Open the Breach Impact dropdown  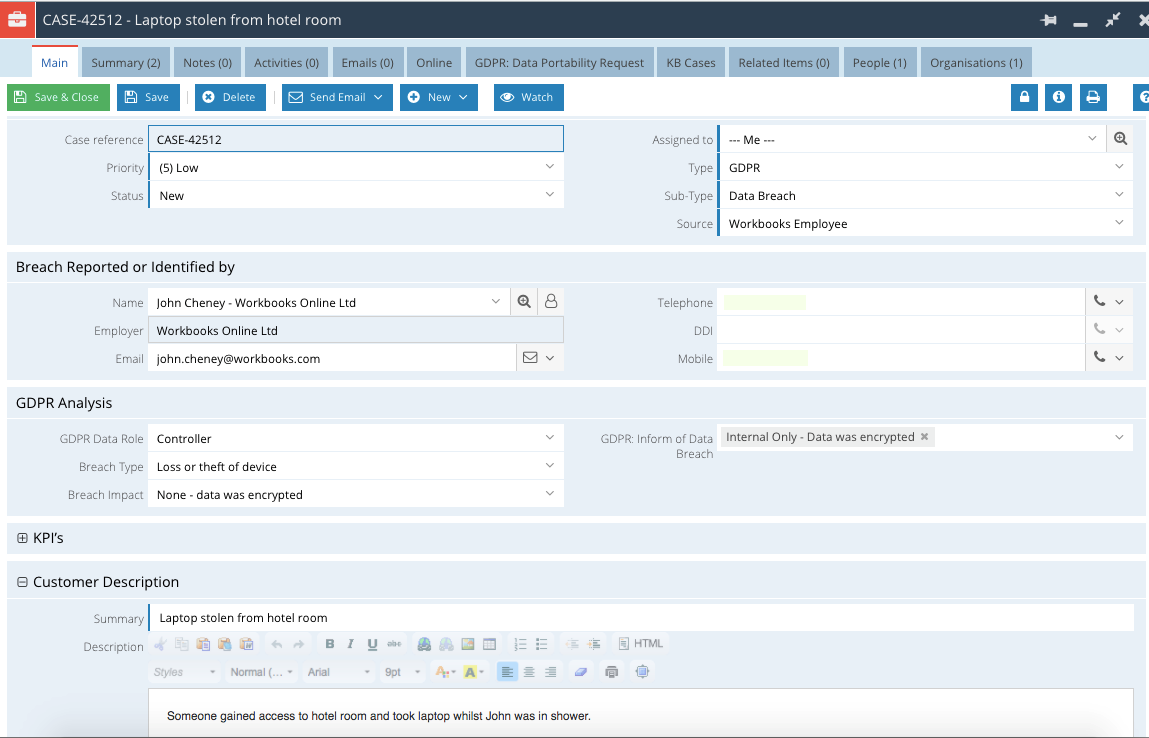pos(550,494)
